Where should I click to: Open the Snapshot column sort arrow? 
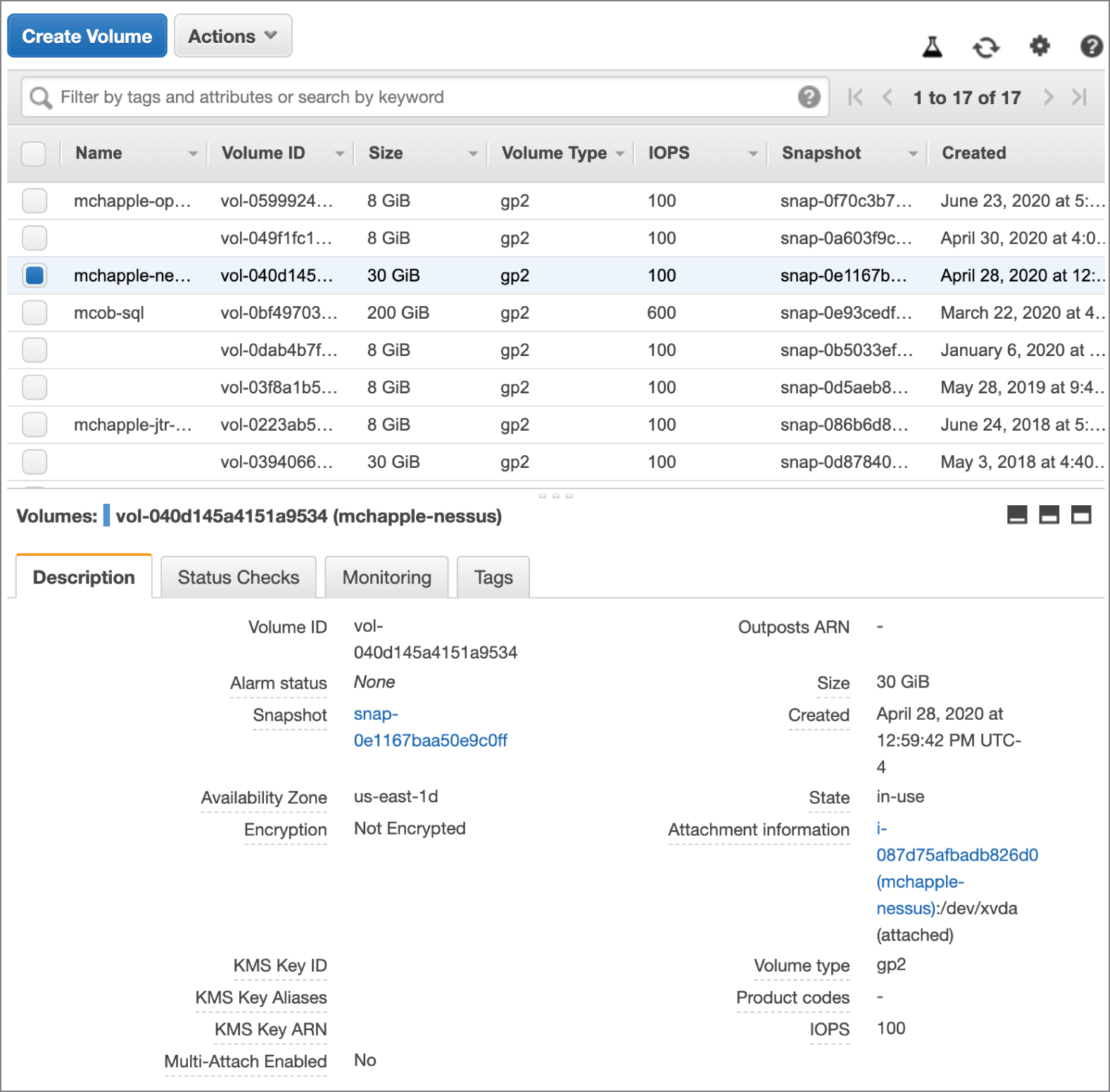(913, 154)
